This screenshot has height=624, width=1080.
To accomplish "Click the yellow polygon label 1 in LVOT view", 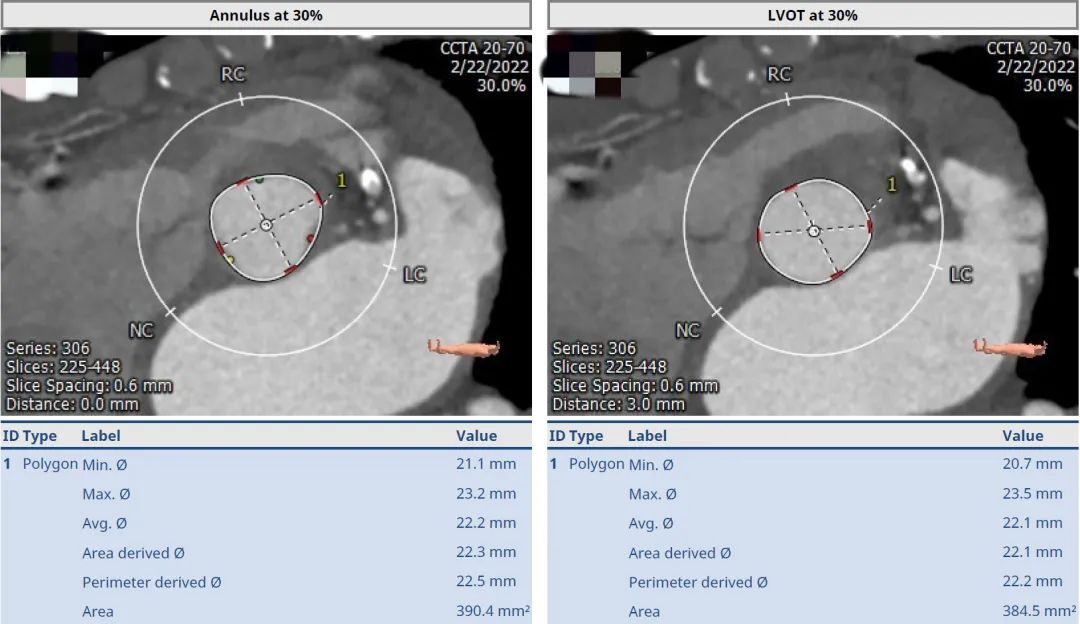I will click(892, 185).
